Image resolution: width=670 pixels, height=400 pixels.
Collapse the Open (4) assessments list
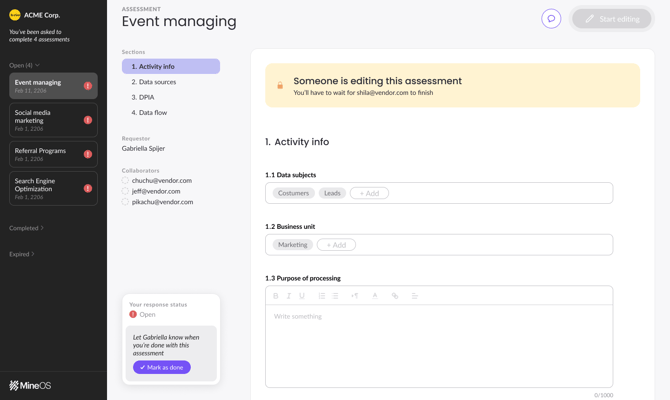24,65
